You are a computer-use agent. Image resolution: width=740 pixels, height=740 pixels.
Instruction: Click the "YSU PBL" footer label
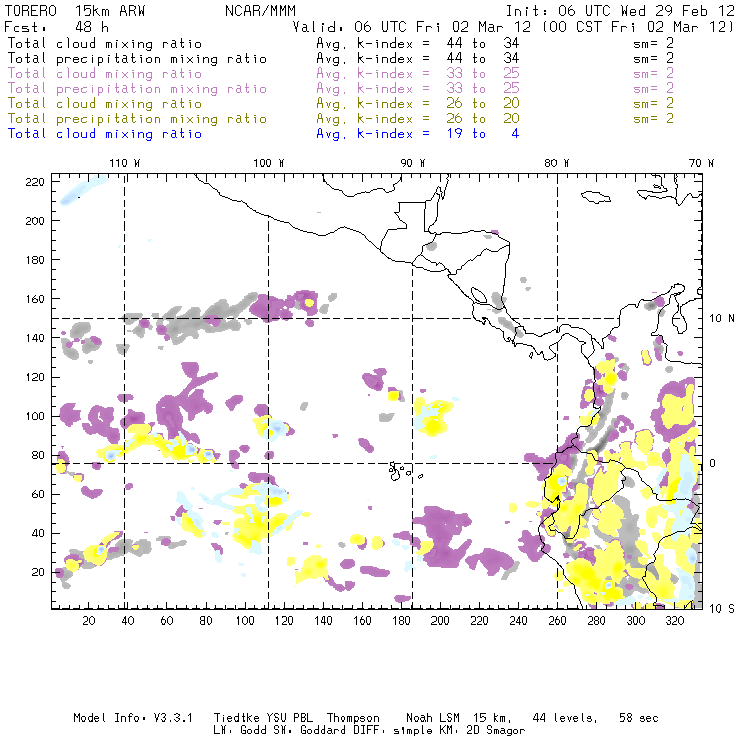coord(289,718)
